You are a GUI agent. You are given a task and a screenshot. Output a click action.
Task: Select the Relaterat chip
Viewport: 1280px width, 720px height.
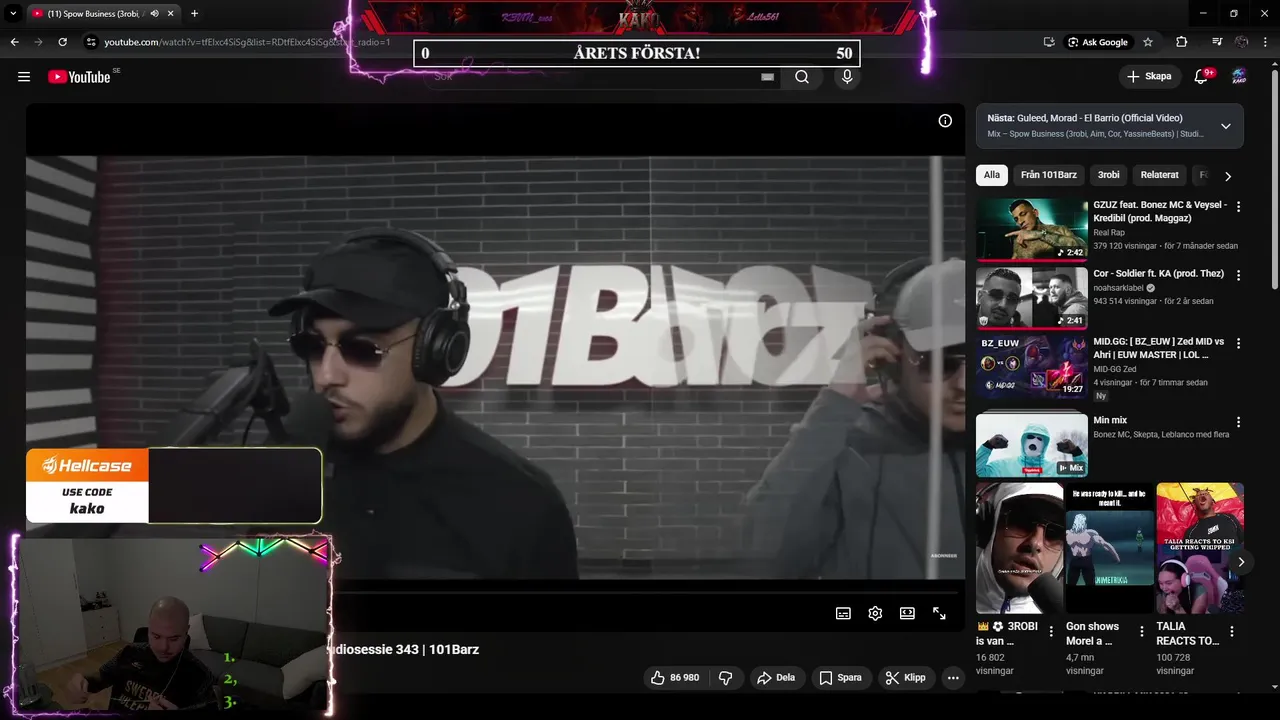click(1160, 175)
